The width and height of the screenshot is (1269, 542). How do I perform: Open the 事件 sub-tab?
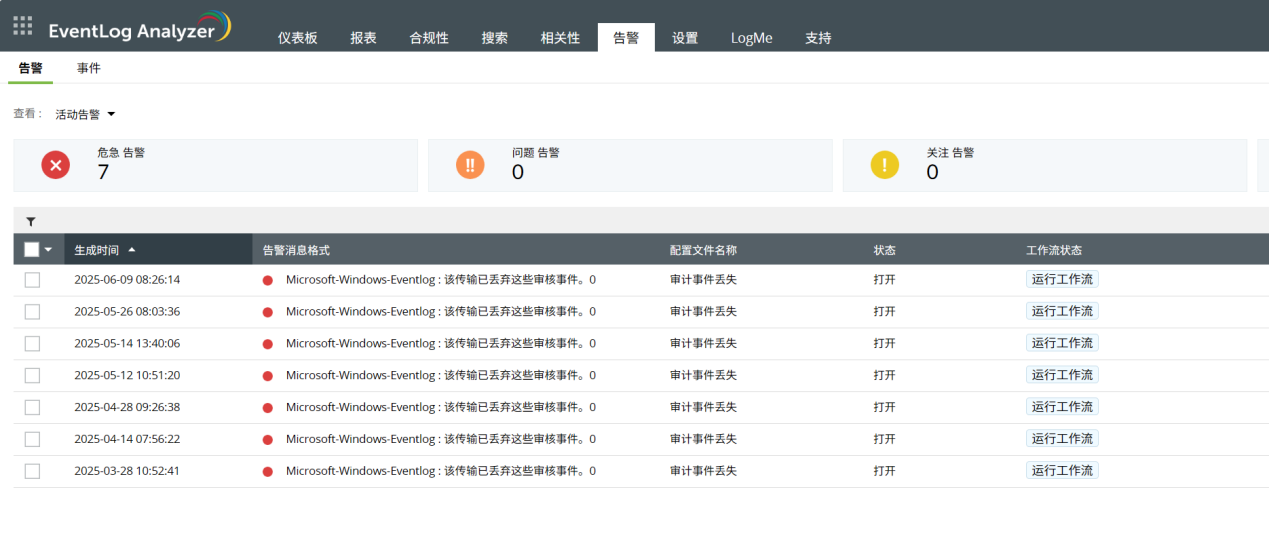coord(89,68)
